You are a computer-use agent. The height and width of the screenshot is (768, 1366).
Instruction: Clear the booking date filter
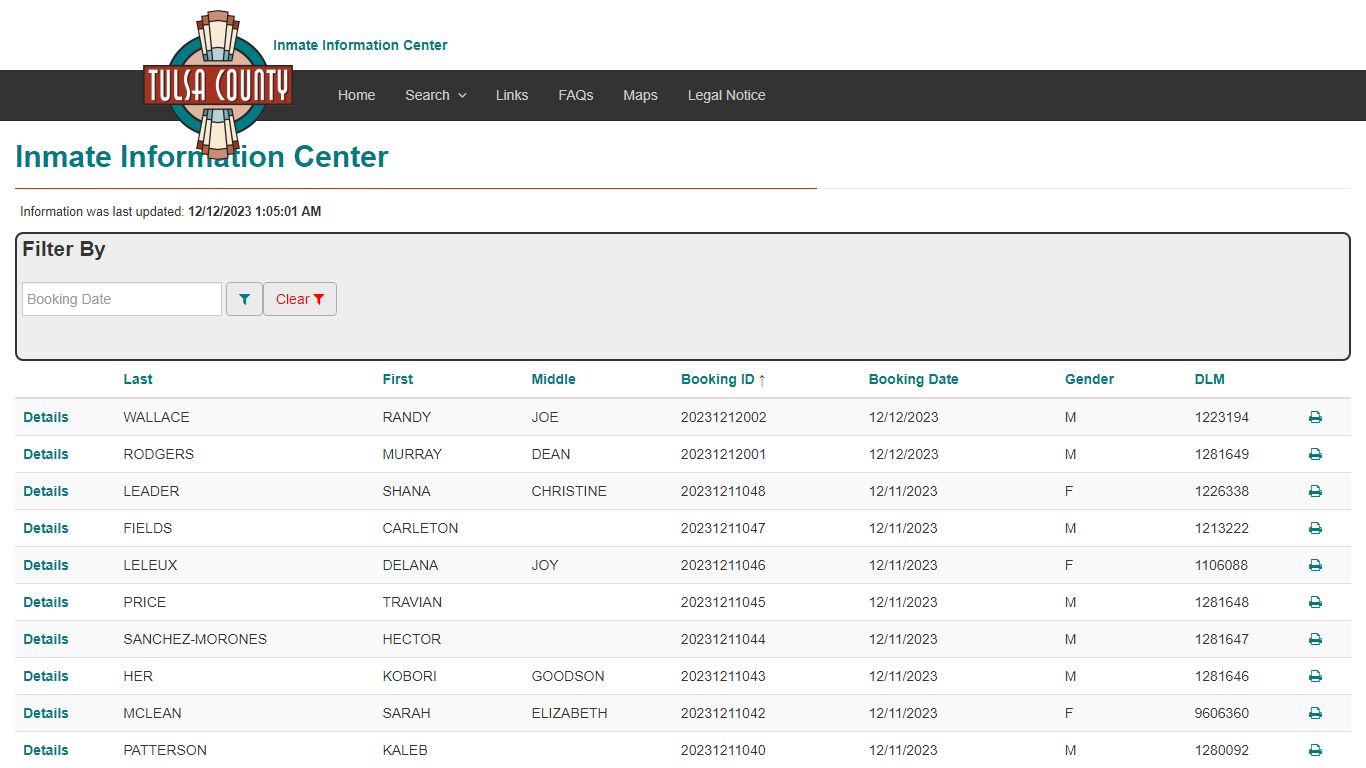300,299
